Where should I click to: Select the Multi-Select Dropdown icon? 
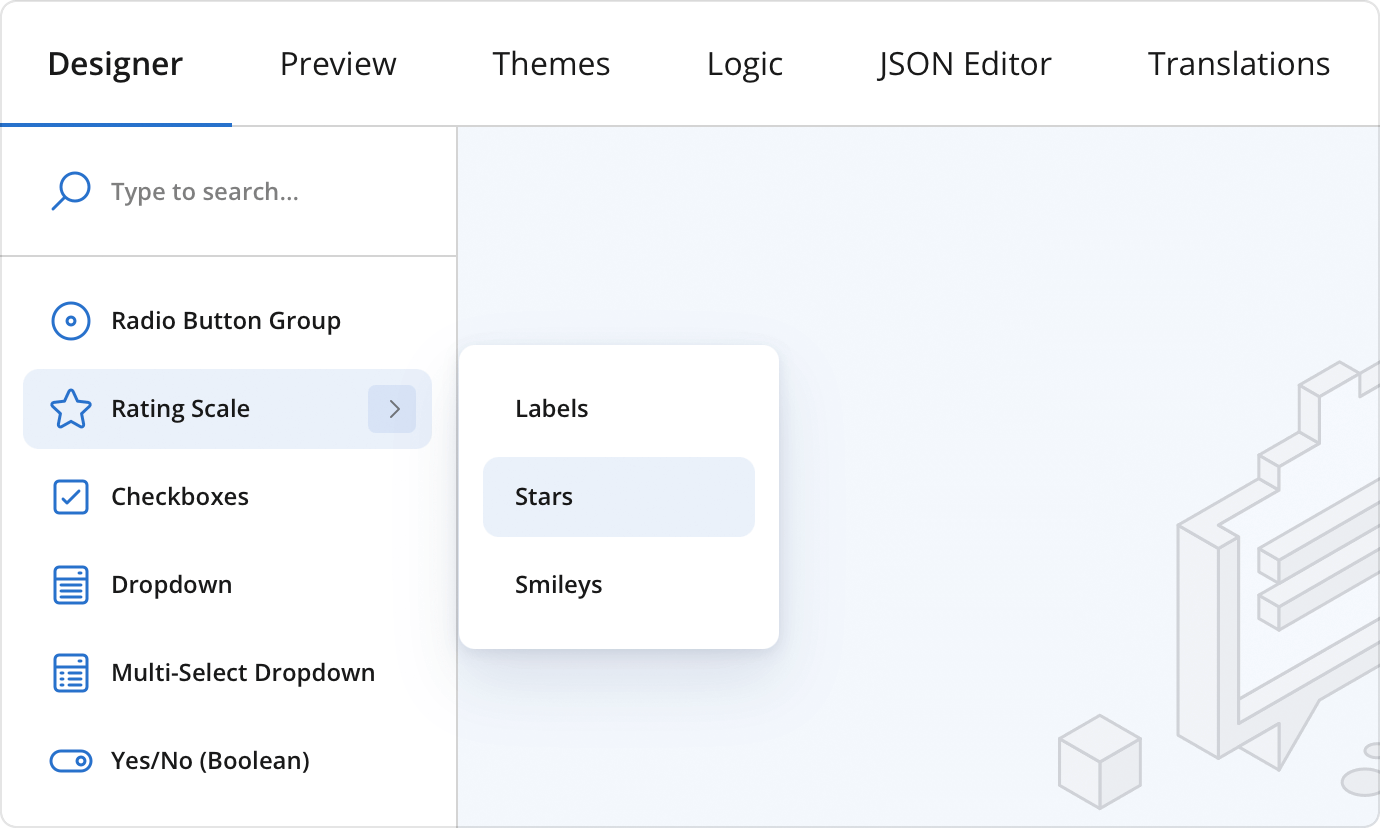70,672
